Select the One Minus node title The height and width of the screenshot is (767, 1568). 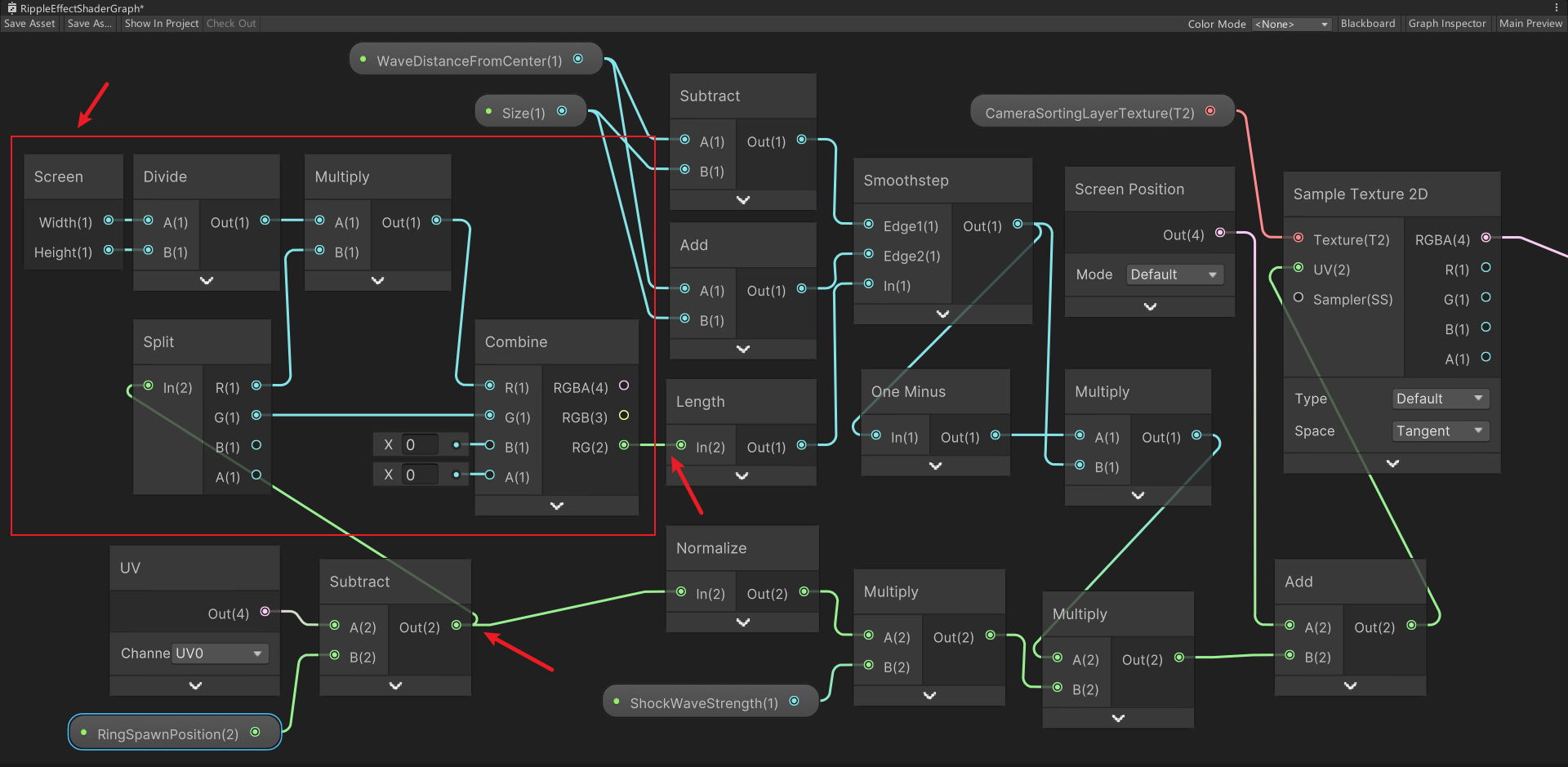tap(908, 392)
